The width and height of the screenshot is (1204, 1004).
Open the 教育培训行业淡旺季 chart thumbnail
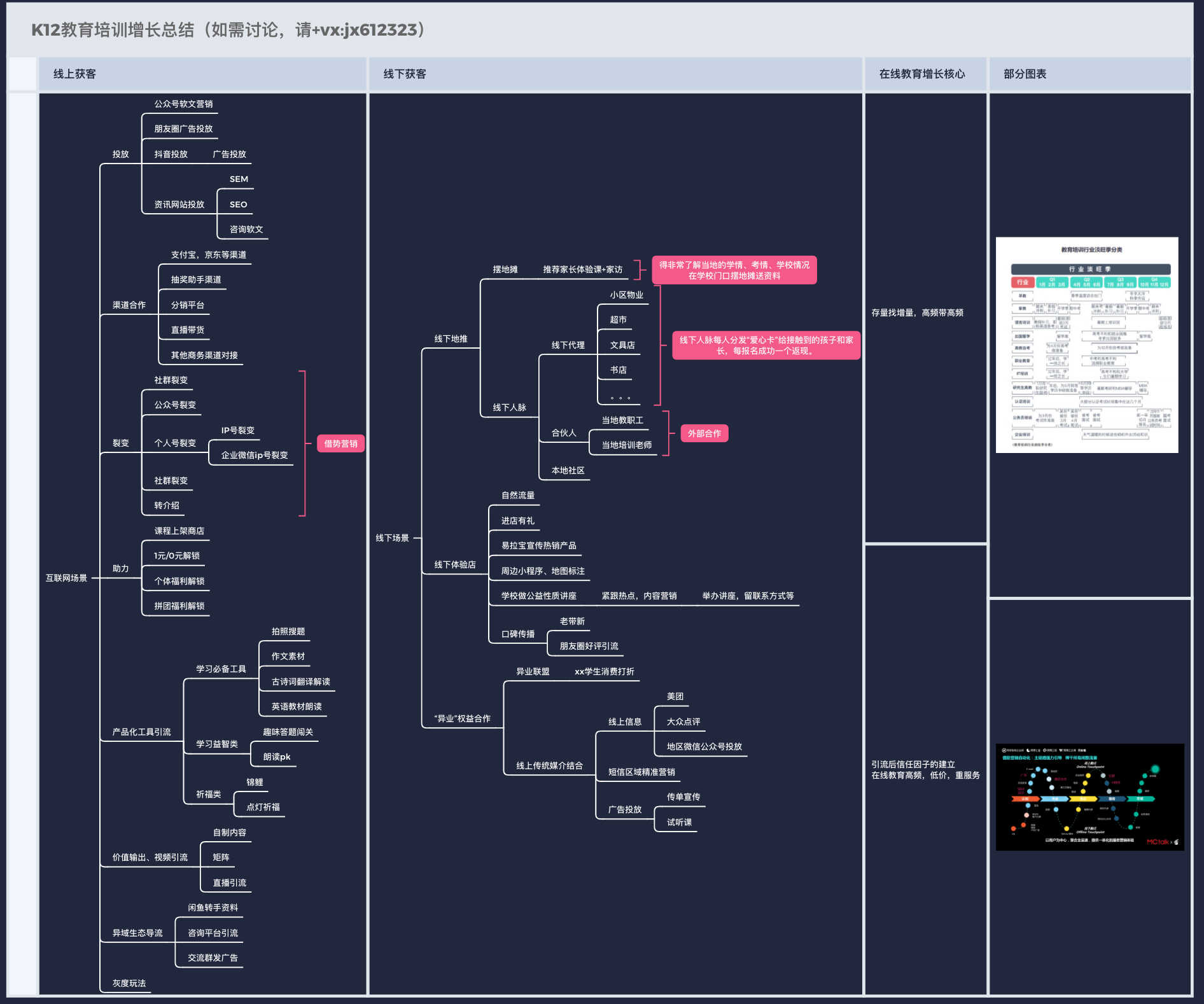tap(1086, 345)
